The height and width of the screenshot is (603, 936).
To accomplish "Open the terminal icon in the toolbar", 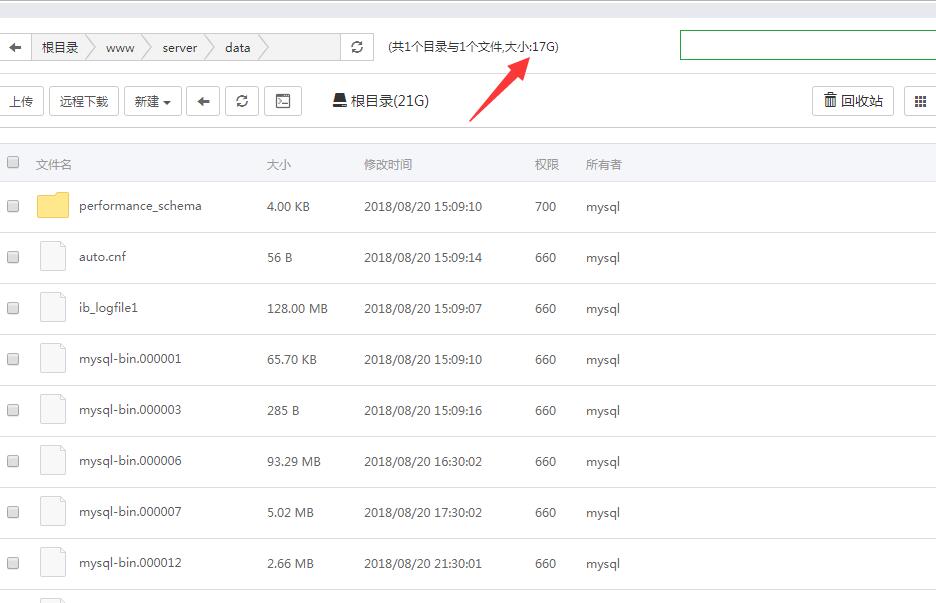I will coord(281,100).
